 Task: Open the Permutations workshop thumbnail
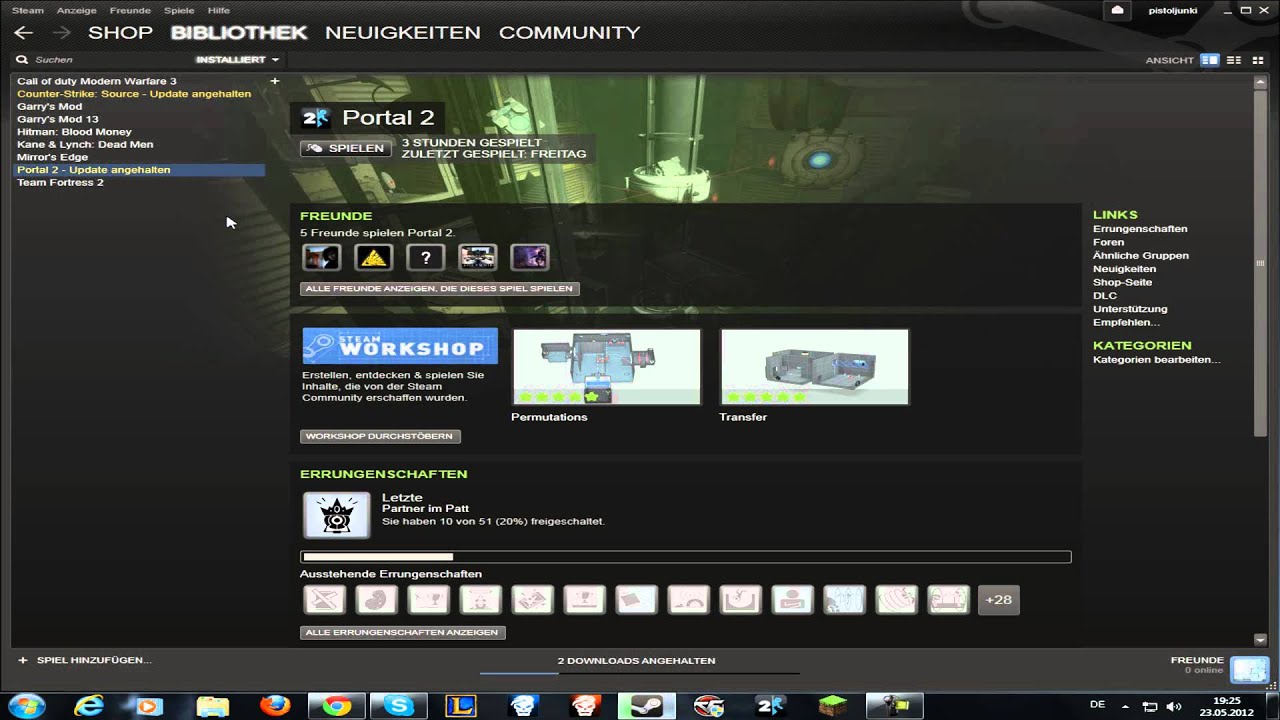pos(607,367)
